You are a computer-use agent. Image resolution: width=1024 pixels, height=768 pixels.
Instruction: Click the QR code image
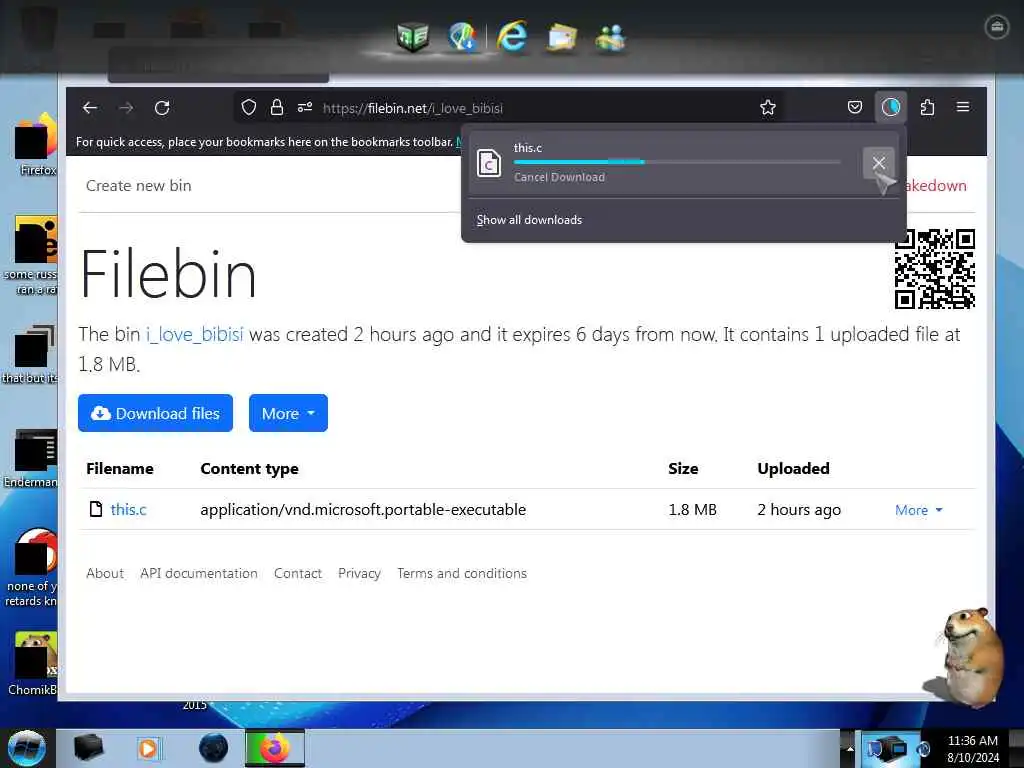click(x=935, y=268)
